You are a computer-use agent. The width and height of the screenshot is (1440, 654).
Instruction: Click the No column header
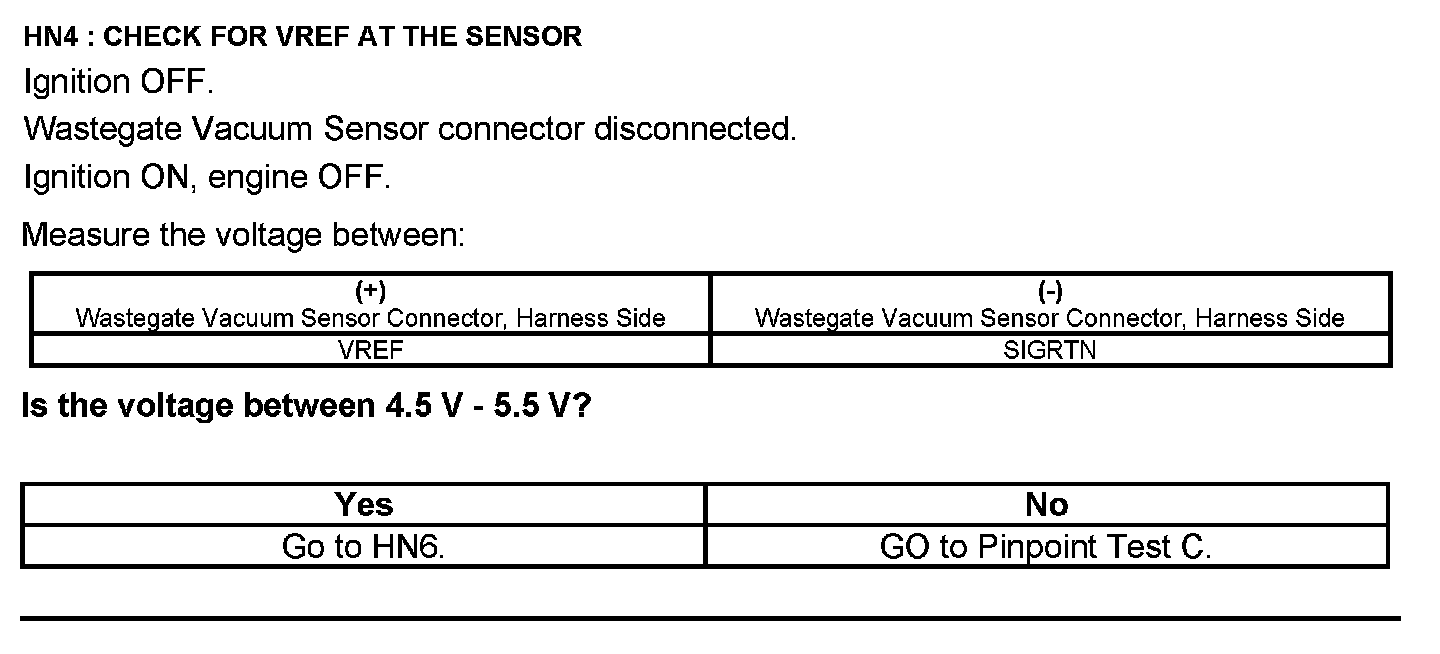coord(1046,505)
